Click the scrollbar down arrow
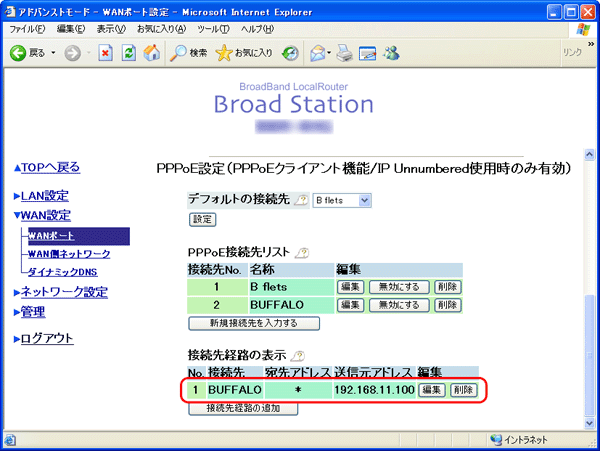 590,423
